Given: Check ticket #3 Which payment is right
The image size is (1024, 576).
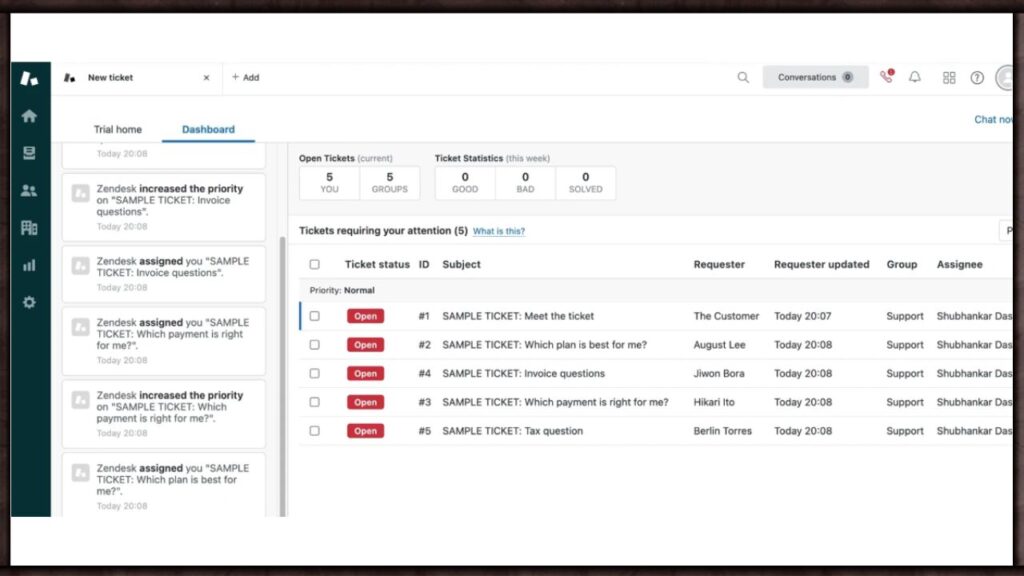Looking at the screenshot, I should point(315,402).
